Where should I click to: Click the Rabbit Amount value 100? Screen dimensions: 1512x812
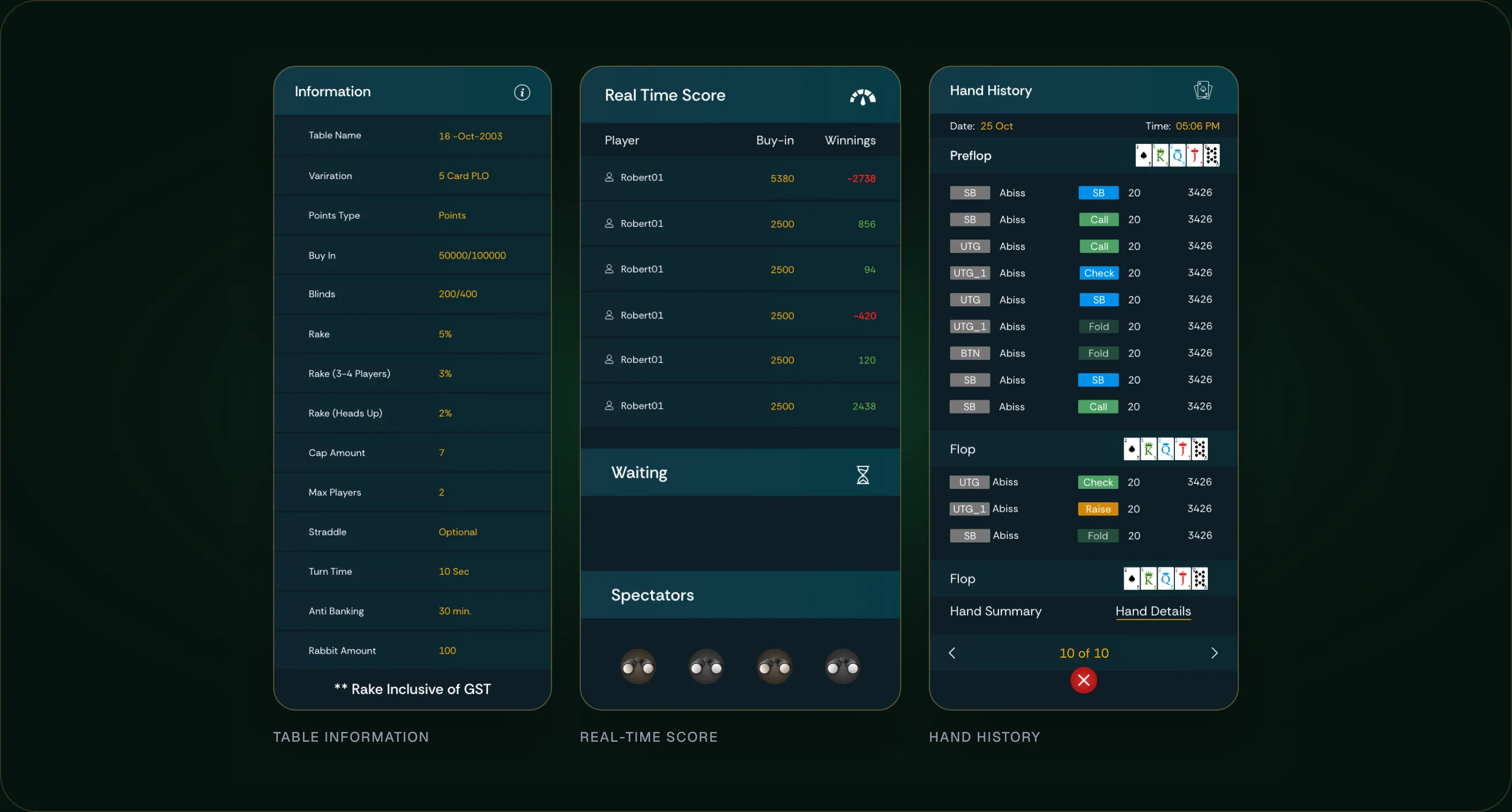447,651
